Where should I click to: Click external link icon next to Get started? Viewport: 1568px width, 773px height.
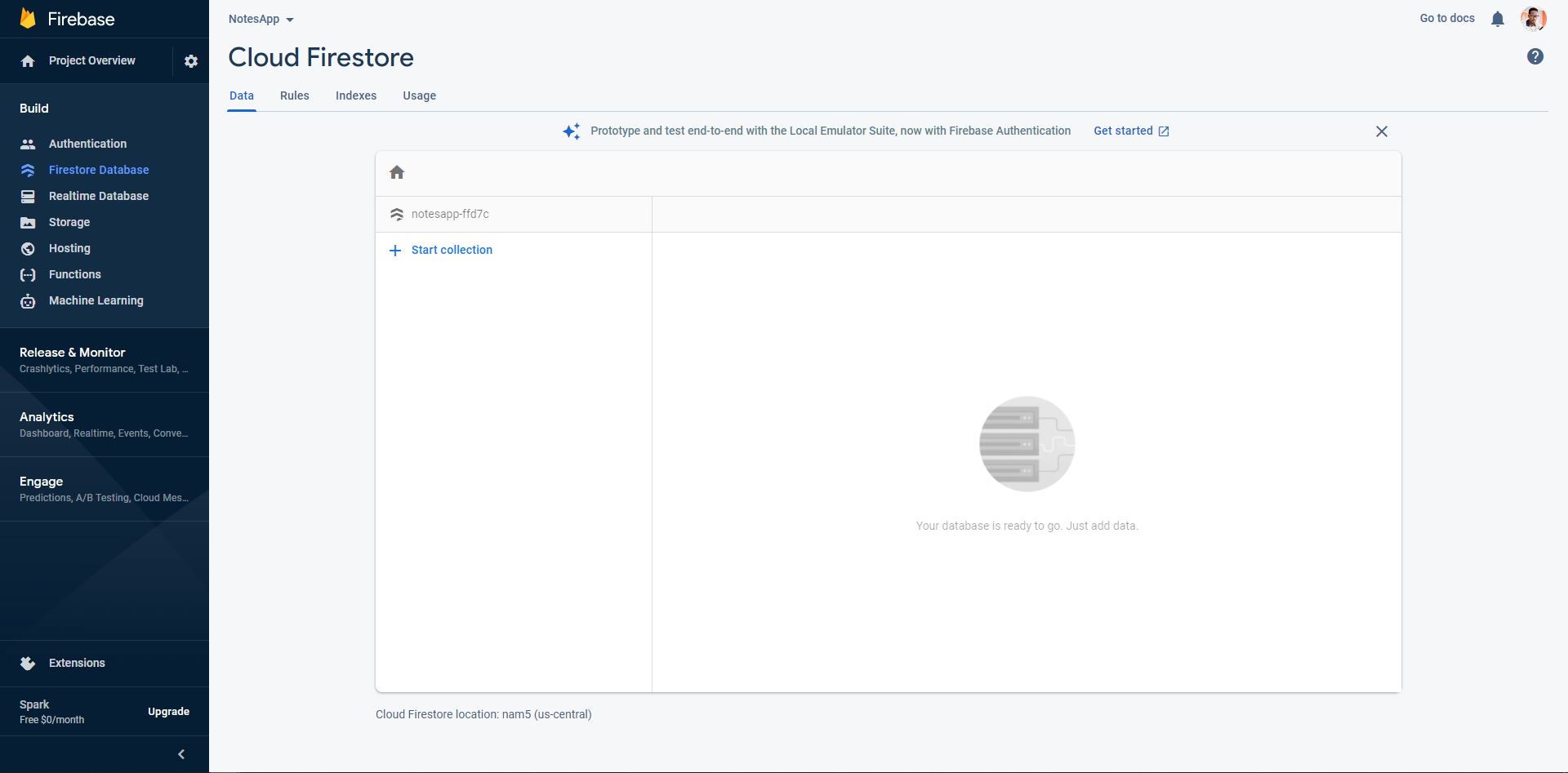1164,131
